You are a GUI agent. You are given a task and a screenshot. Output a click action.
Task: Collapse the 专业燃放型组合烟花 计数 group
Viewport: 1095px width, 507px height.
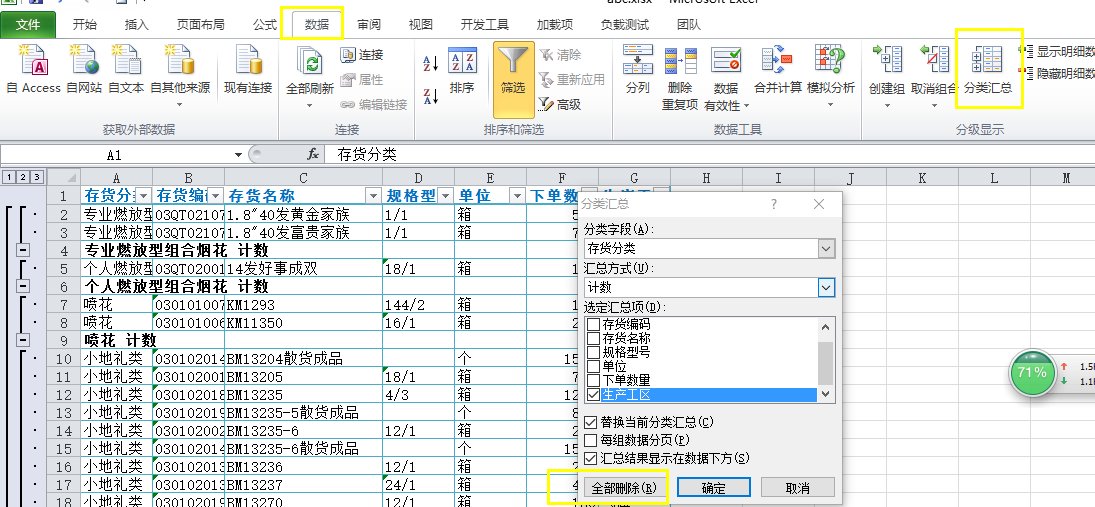click(22, 249)
